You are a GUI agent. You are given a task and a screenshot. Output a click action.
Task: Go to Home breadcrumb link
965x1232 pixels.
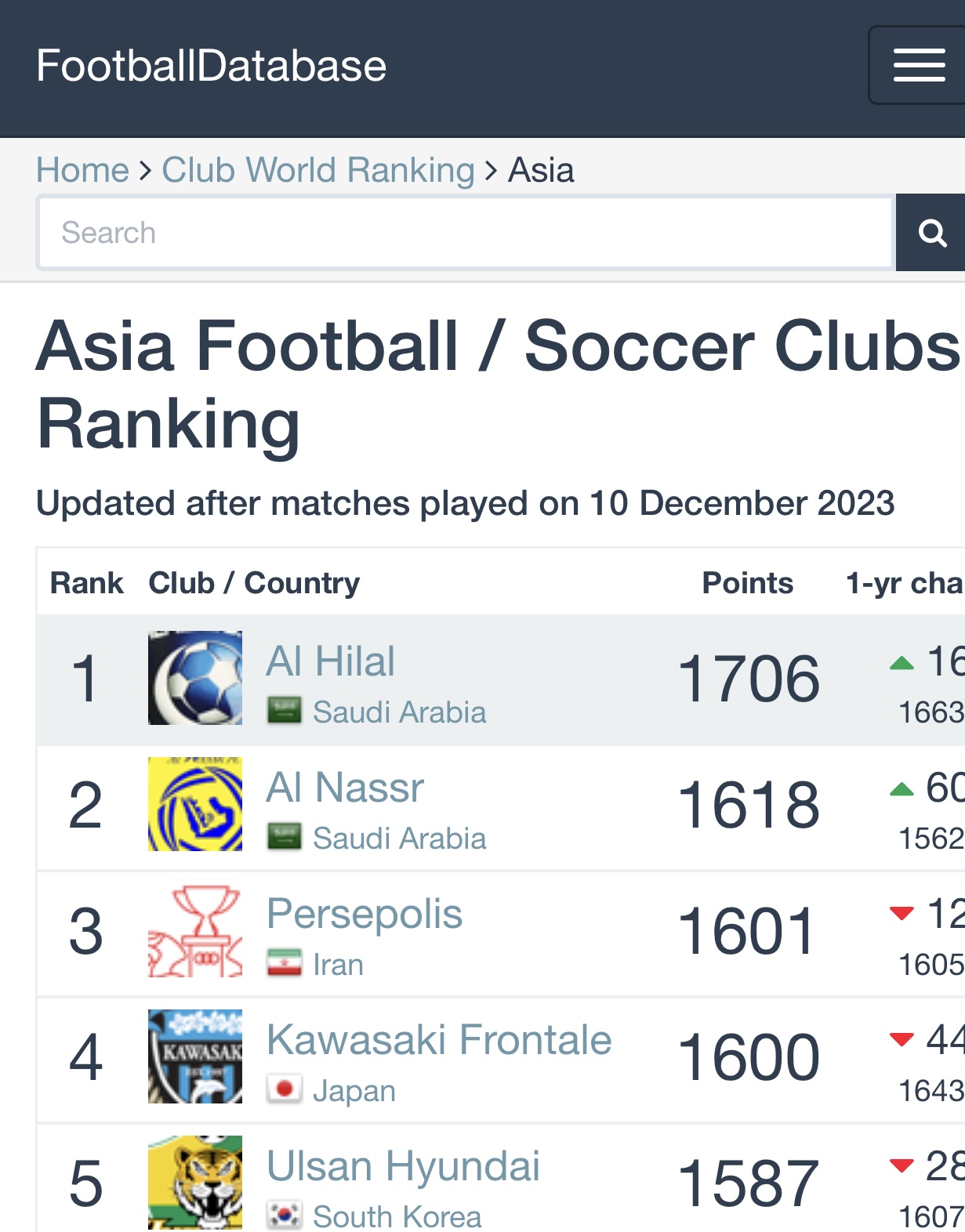pyautogui.click(x=82, y=170)
